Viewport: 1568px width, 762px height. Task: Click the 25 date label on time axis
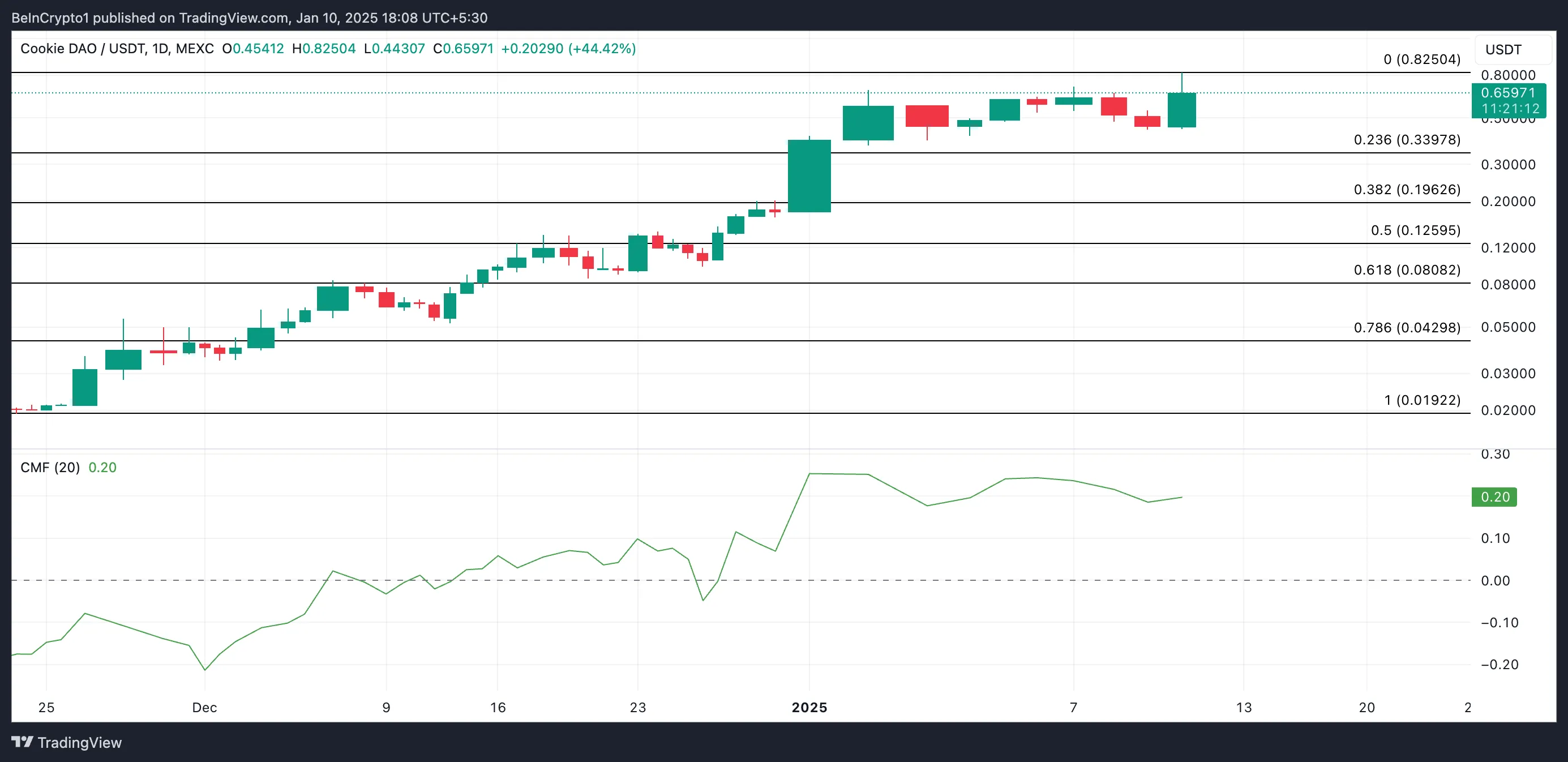point(46,708)
